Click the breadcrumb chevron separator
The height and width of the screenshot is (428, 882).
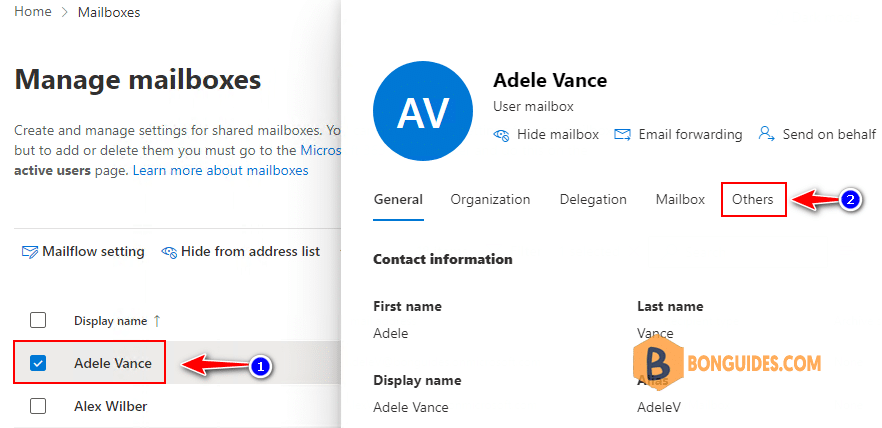65,12
